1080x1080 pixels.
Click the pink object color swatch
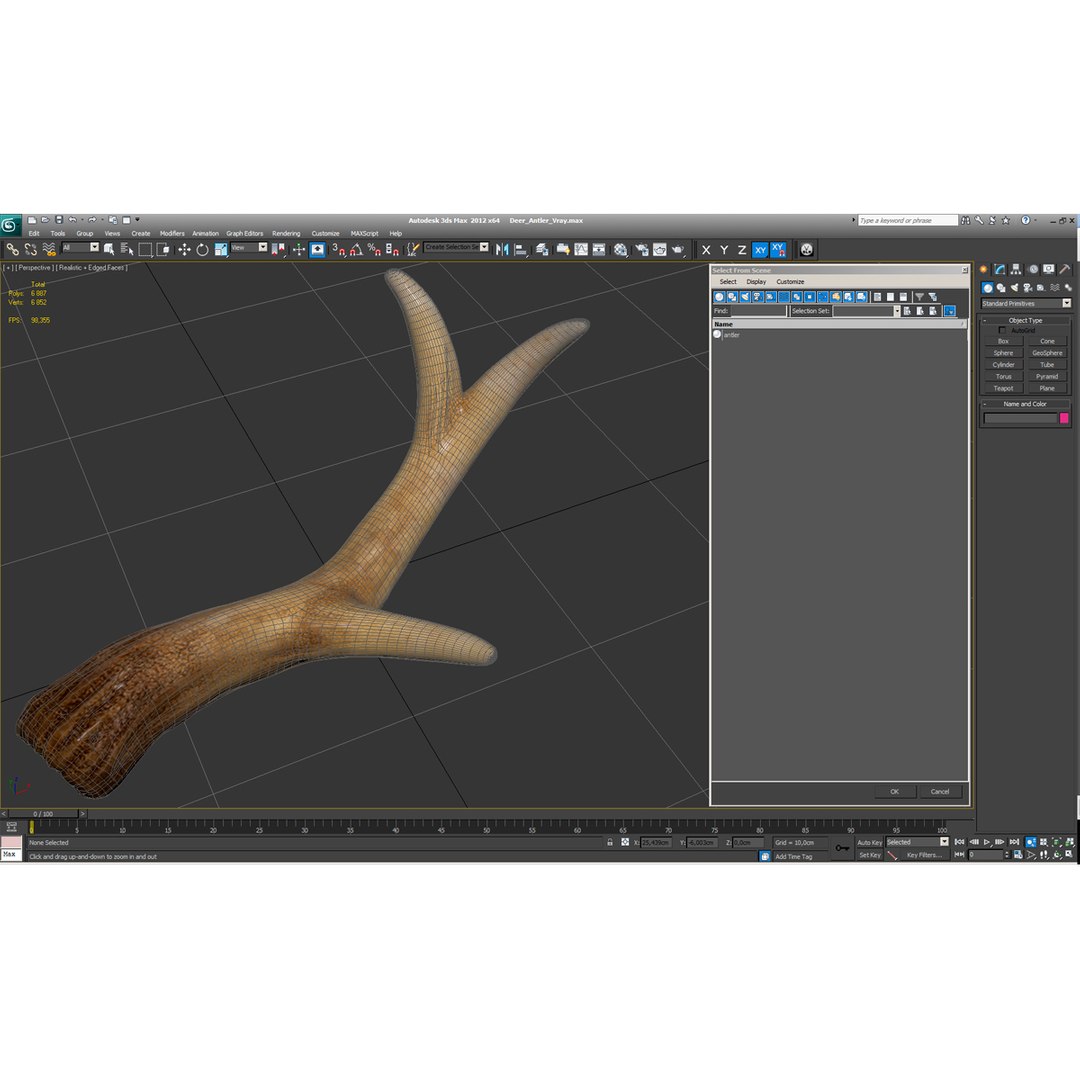click(x=1064, y=418)
